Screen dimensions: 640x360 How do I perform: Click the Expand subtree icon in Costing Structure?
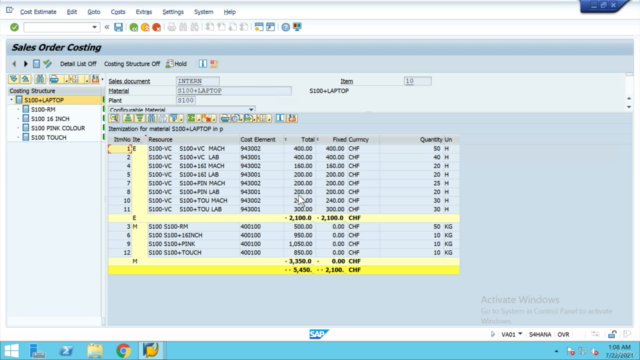pos(14,79)
